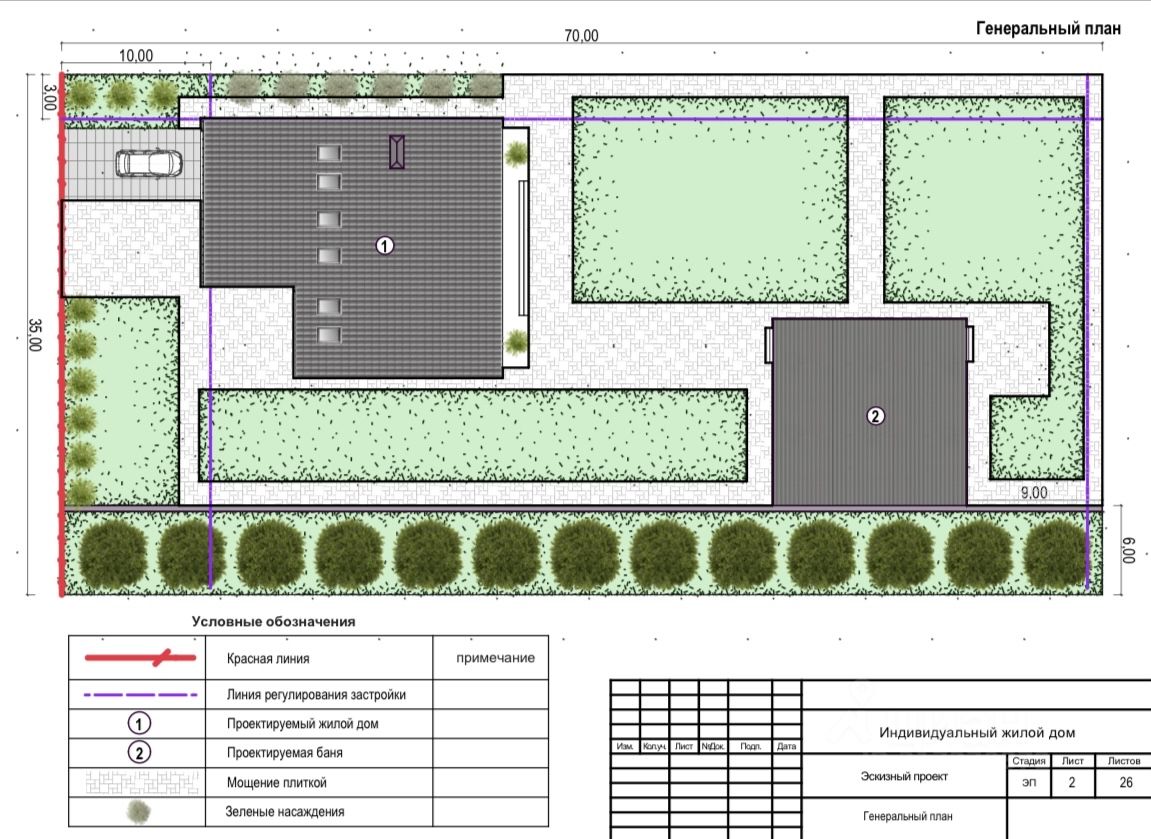Click the 6,00 dimension label
1151x839 pixels.
coord(1128,551)
